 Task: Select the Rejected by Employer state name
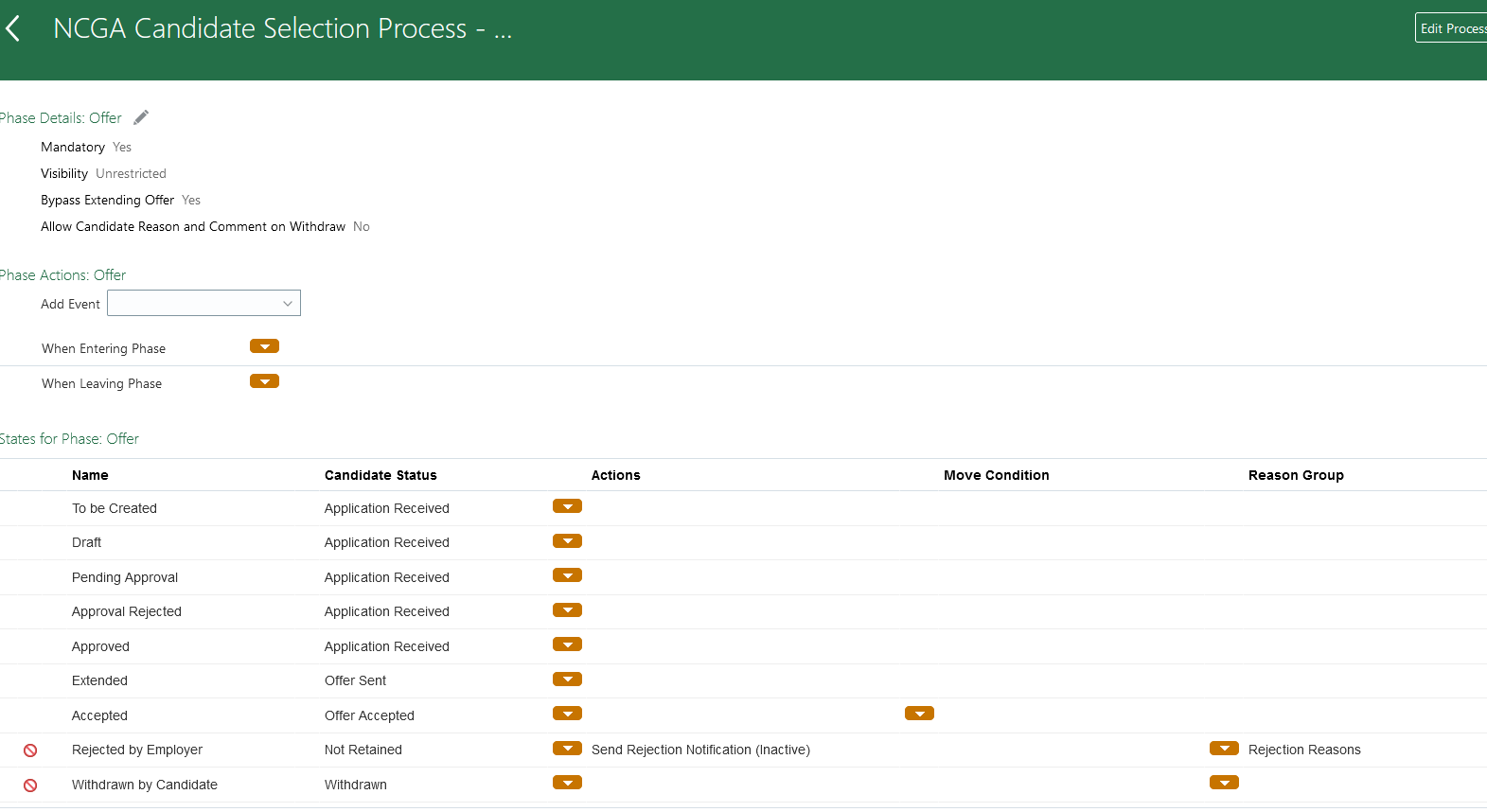(x=137, y=750)
